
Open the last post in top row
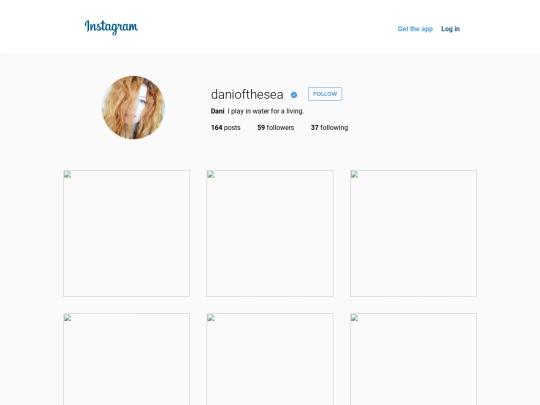coord(413,233)
